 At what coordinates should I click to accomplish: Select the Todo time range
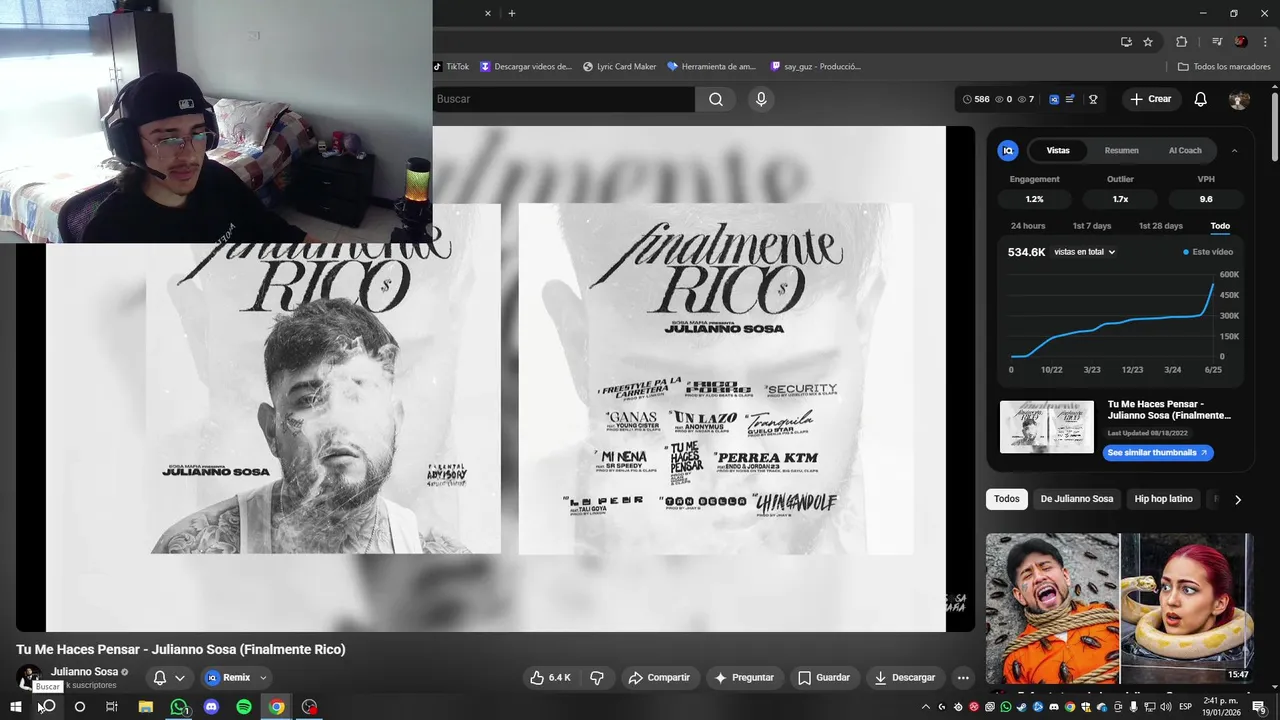[1220, 226]
